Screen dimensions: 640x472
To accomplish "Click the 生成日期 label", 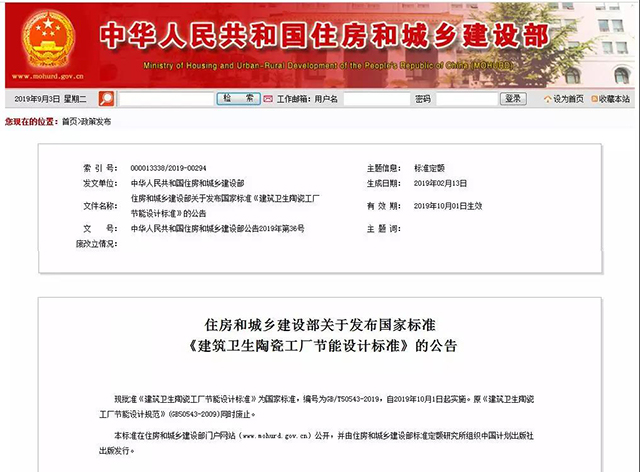I will click(x=384, y=183).
